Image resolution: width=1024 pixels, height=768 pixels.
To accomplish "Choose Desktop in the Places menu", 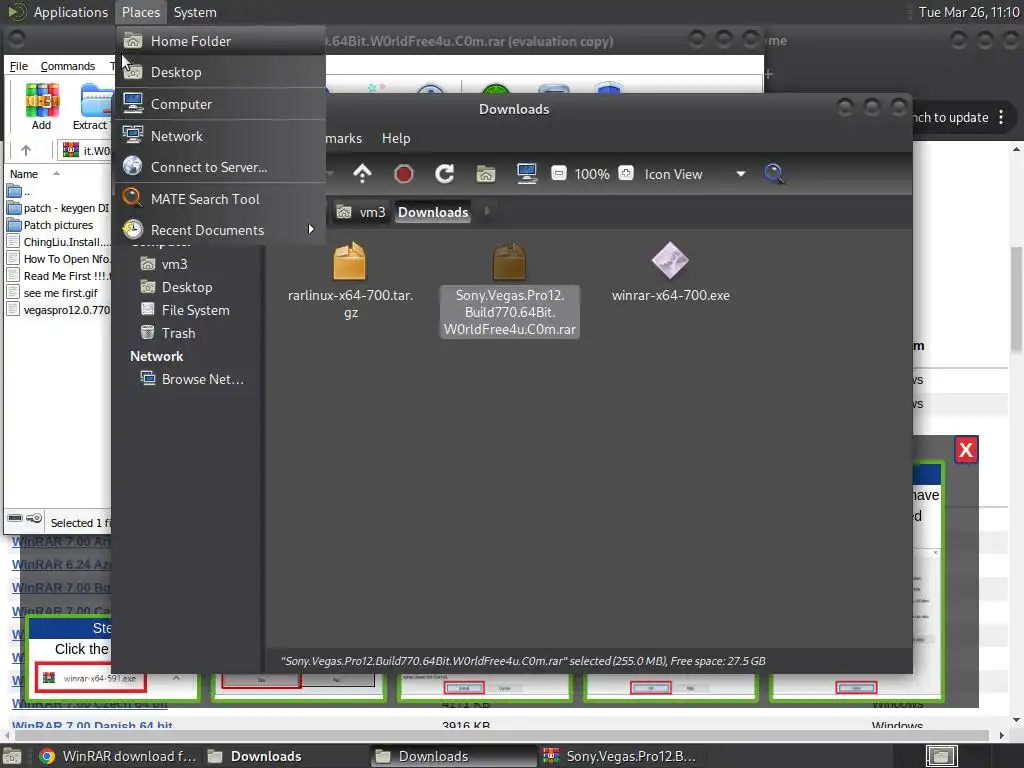I will point(221,72).
